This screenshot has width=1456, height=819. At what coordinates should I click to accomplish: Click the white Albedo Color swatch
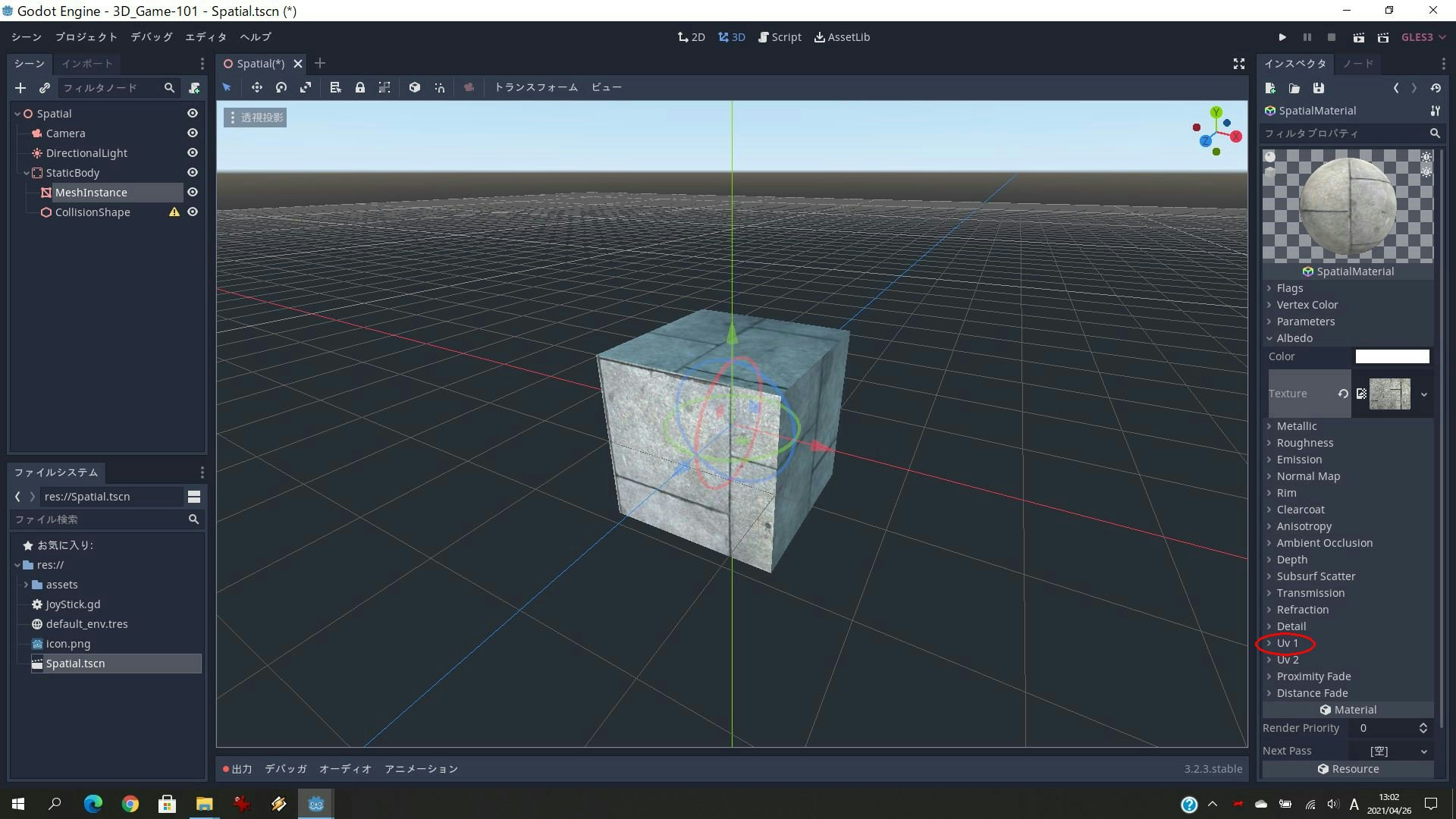coord(1392,356)
